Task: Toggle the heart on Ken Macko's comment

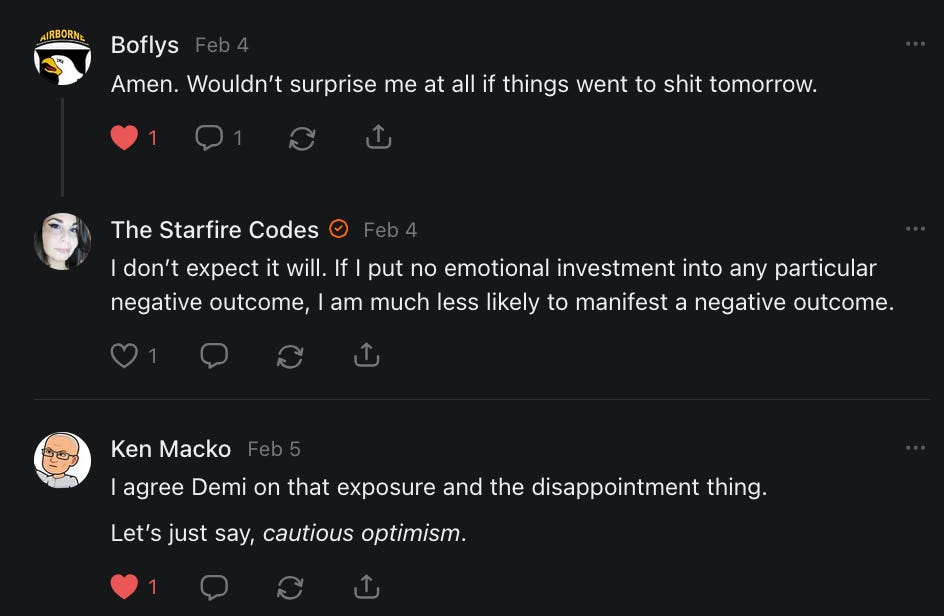Action: tap(124, 587)
